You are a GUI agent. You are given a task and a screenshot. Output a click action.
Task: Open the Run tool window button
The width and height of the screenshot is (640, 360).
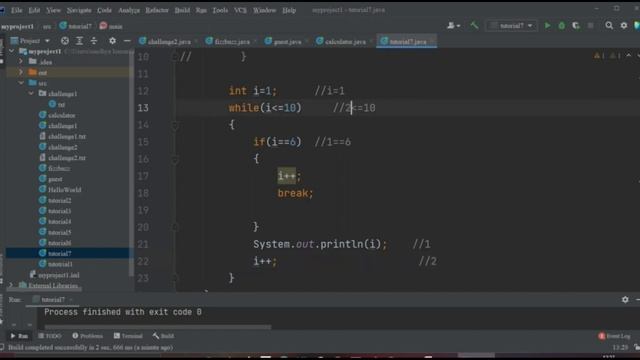coord(19,336)
